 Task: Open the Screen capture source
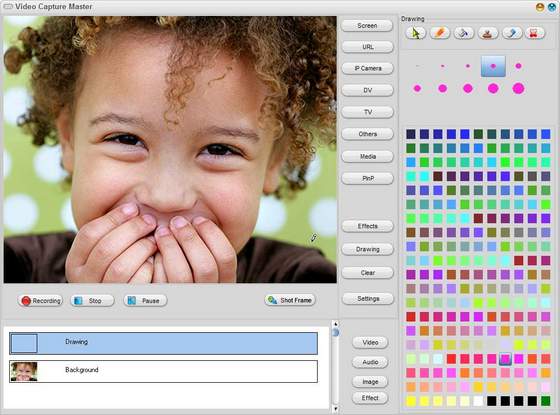coord(367,26)
